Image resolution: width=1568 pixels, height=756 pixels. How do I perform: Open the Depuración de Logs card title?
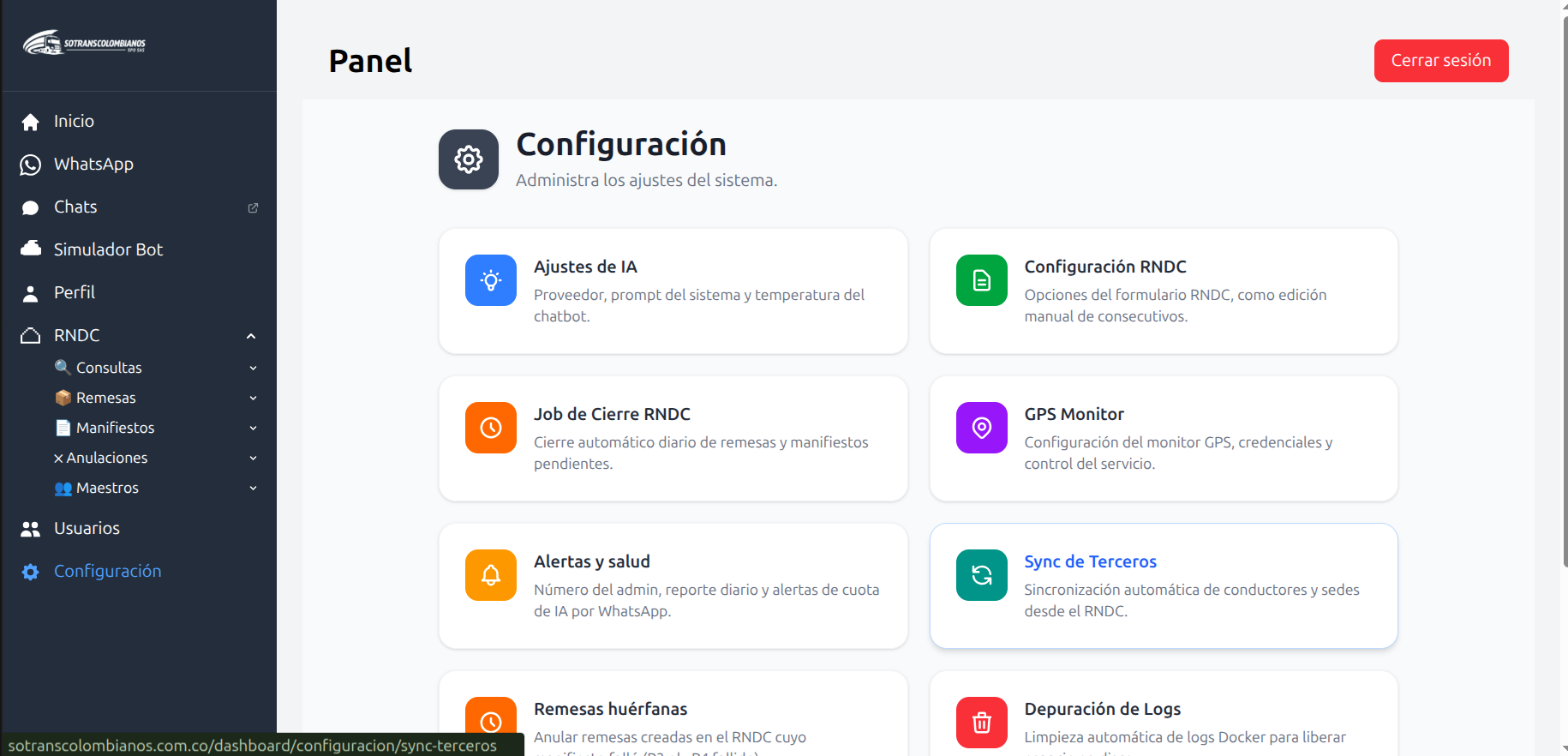(1102, 709)
